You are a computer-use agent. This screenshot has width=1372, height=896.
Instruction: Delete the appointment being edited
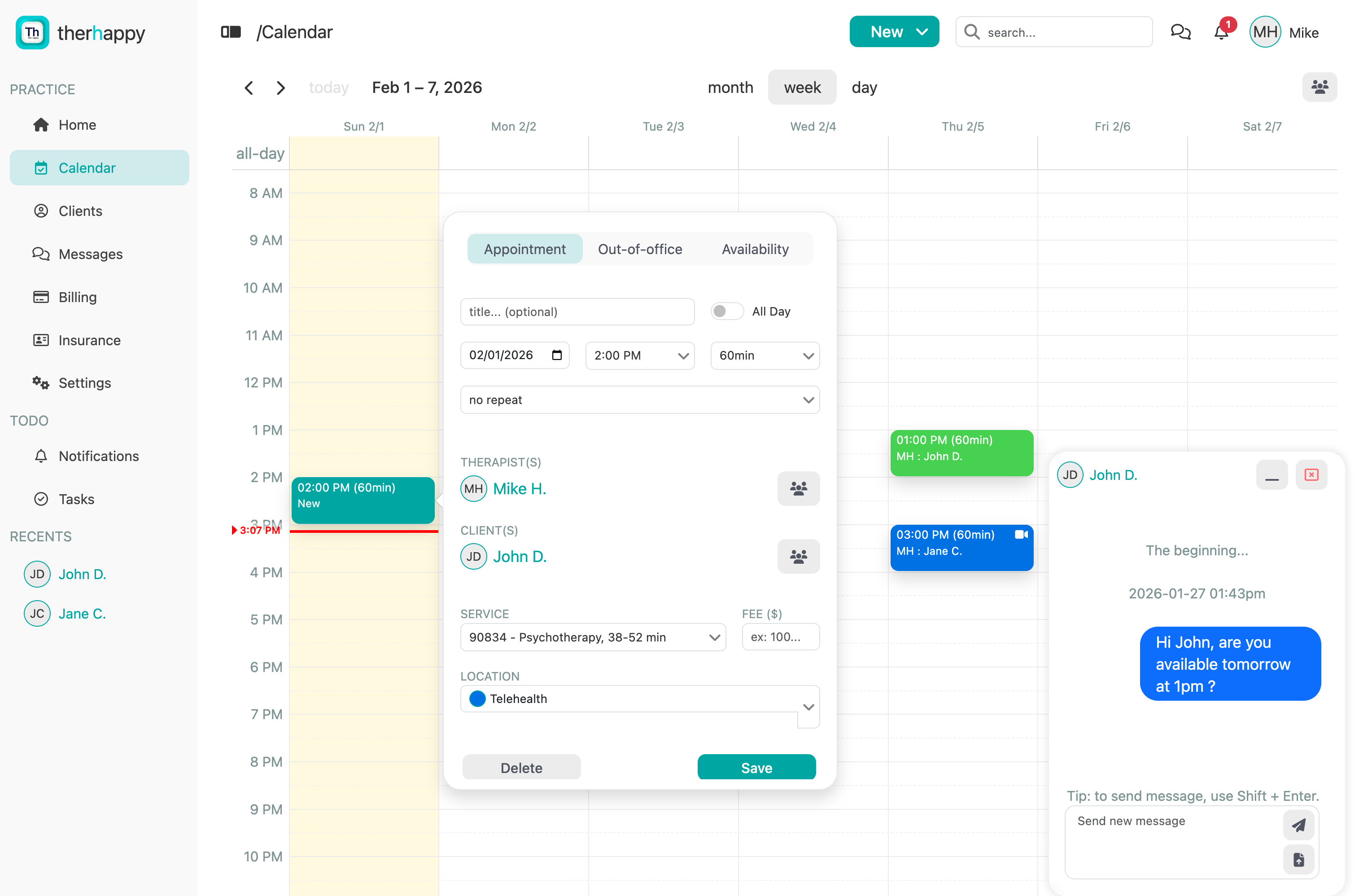(521, 767)
